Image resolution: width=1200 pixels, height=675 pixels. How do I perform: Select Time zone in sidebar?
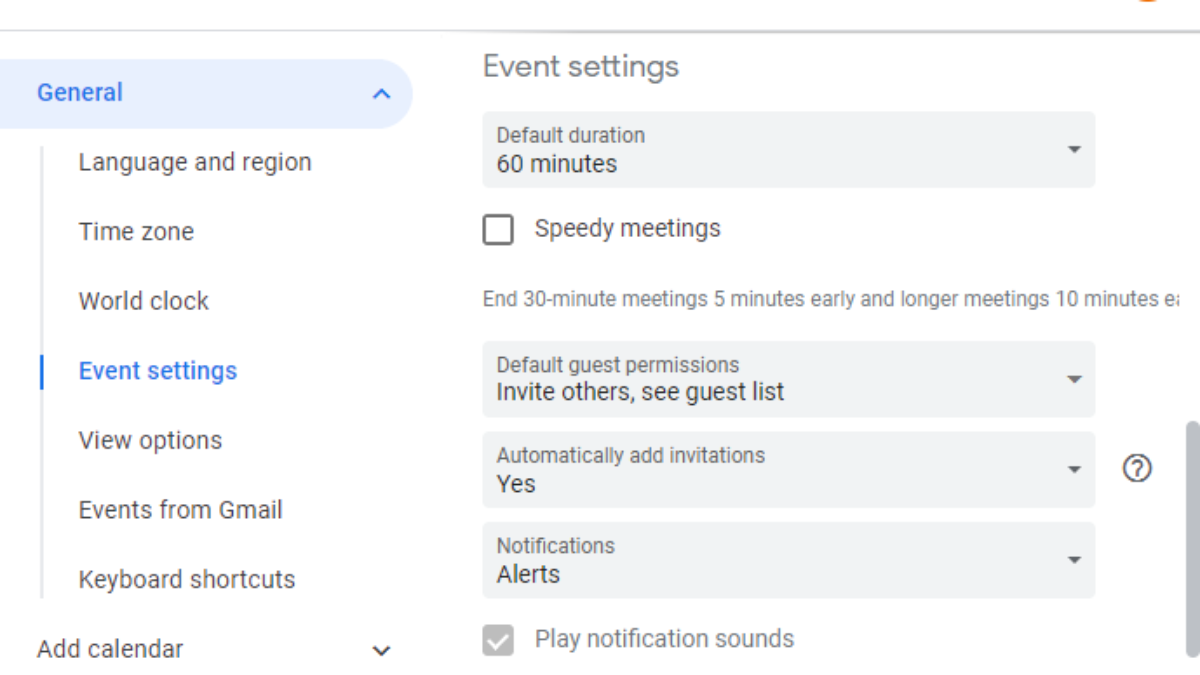[x=136, y=232]
